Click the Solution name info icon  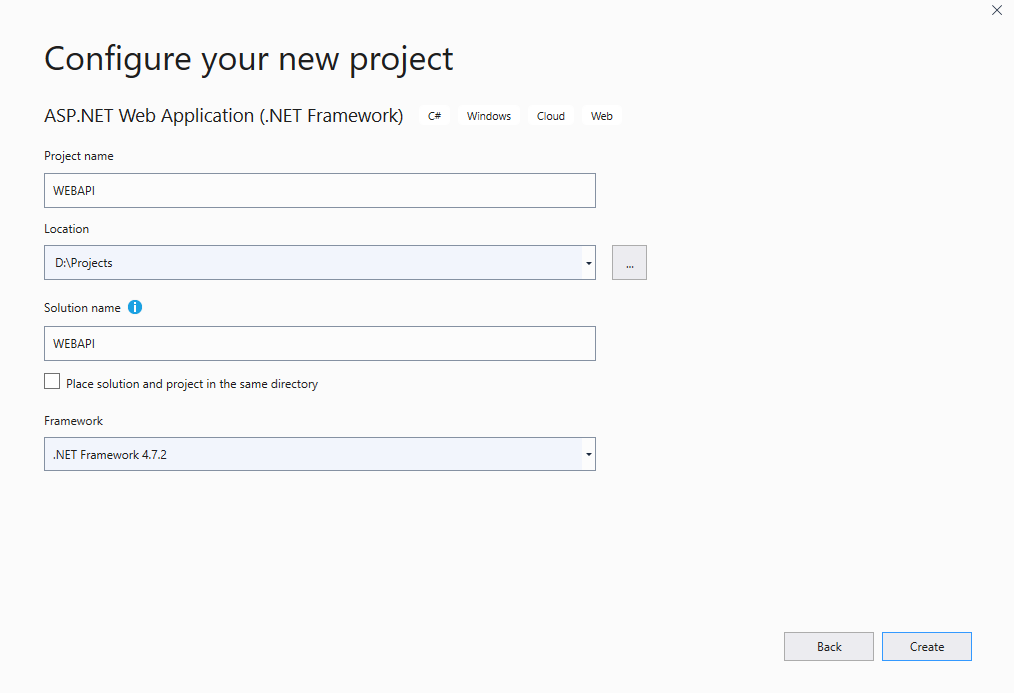135,307
